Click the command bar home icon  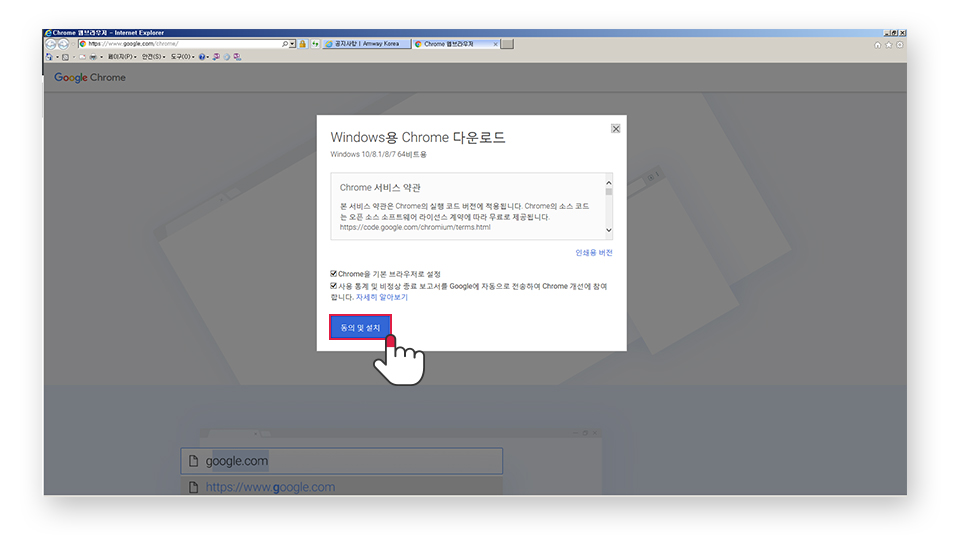click(49, 56)
